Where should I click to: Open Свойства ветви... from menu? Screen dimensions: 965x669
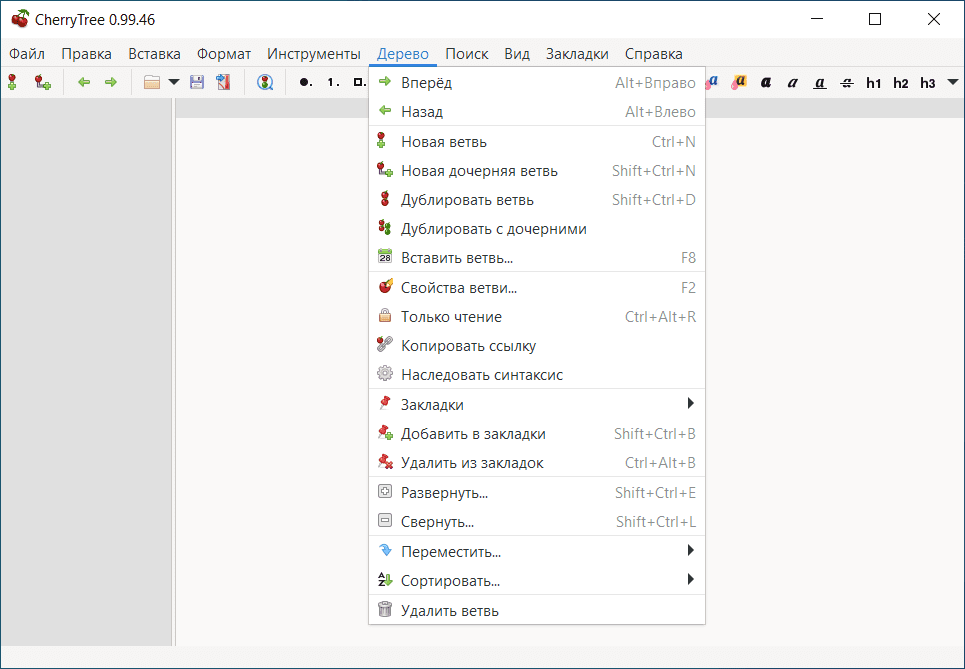point(537,287)
